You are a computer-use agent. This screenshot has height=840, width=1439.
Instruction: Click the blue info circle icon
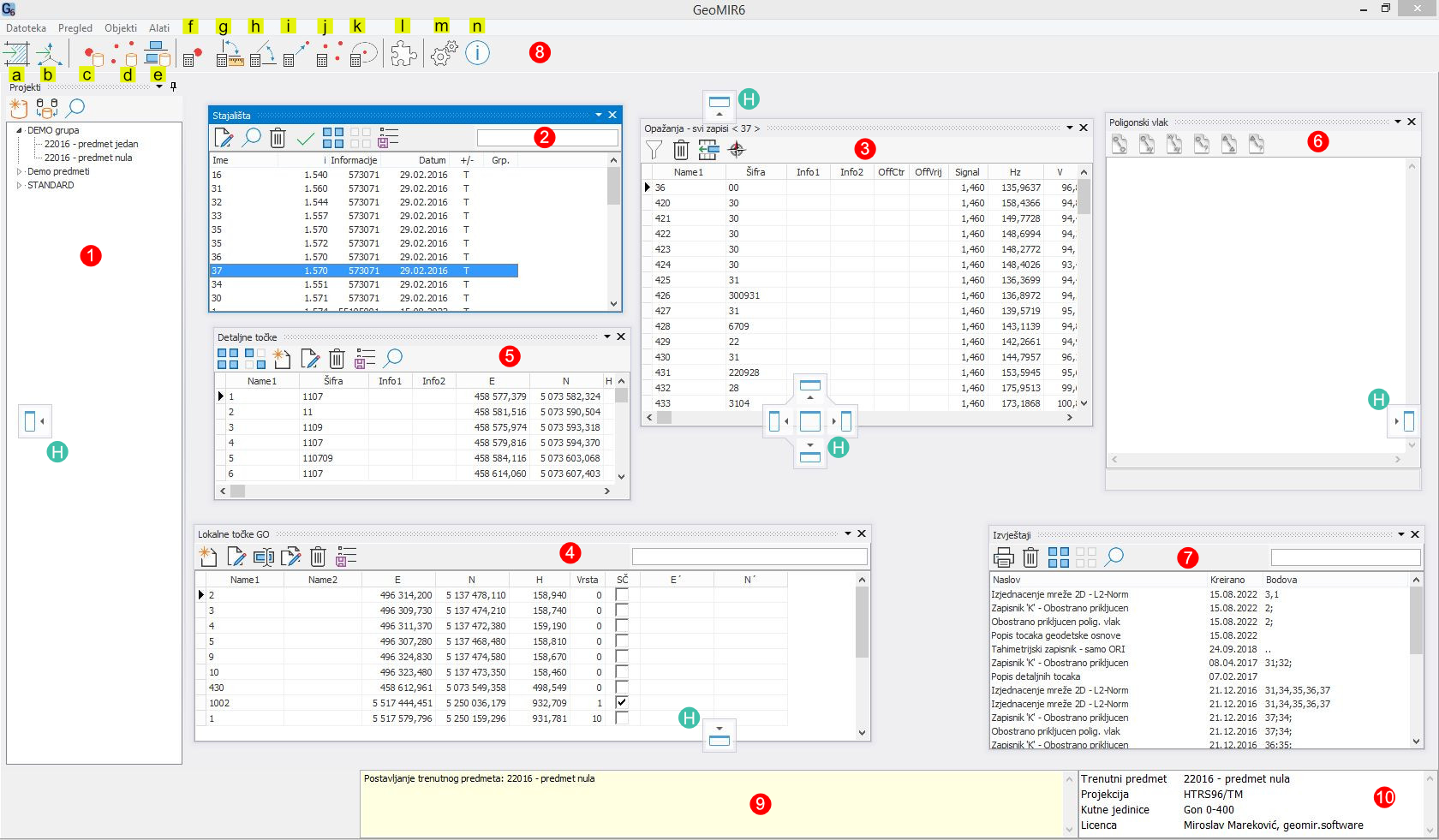pyautogui.click(x=477, y=53)
